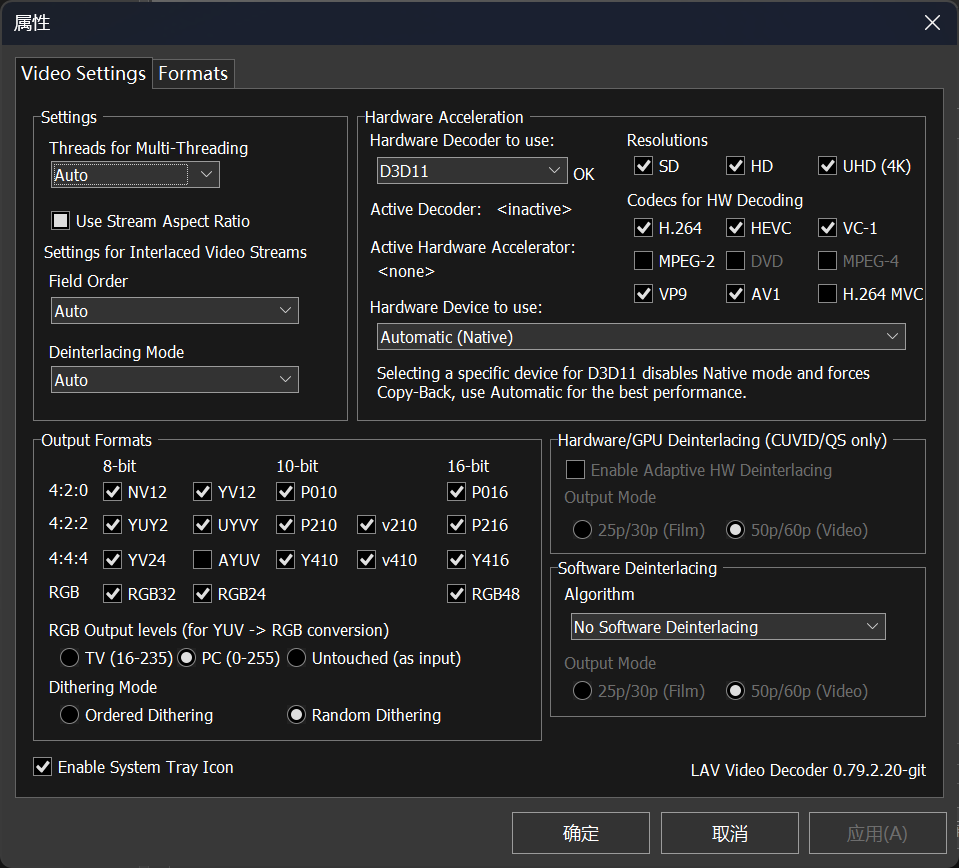Disable AV1 hardware decoding codec

pos(735,294)
